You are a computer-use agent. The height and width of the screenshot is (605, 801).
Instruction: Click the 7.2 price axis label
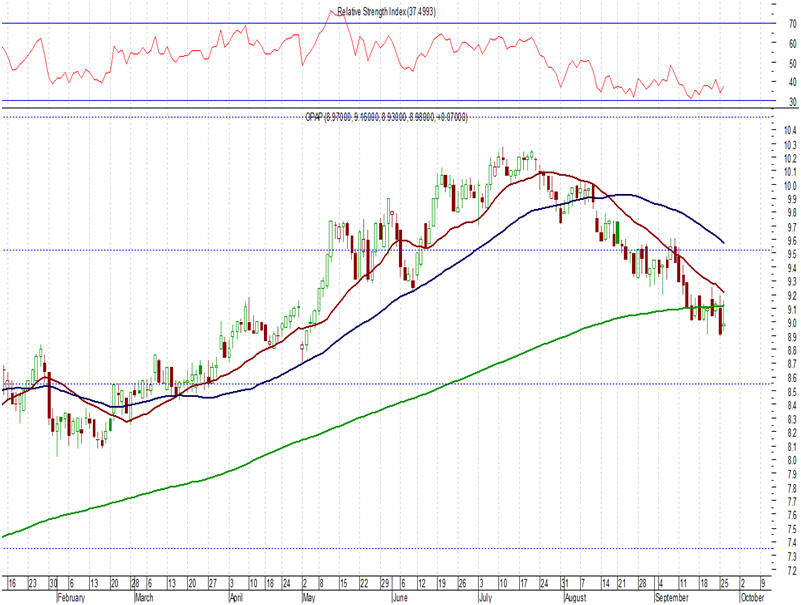click(x=792, y=570)
